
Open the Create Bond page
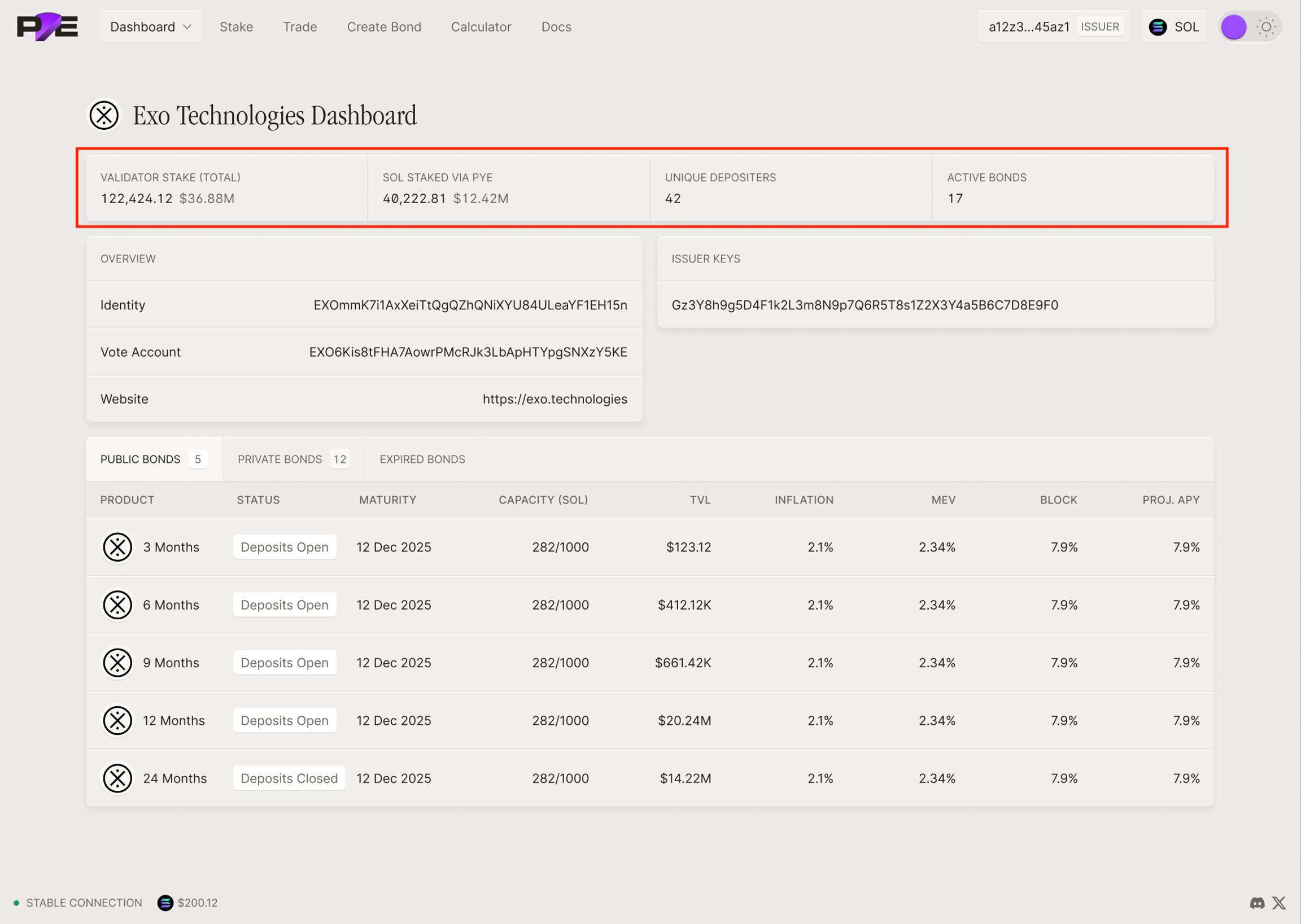(x=384, y=27)
